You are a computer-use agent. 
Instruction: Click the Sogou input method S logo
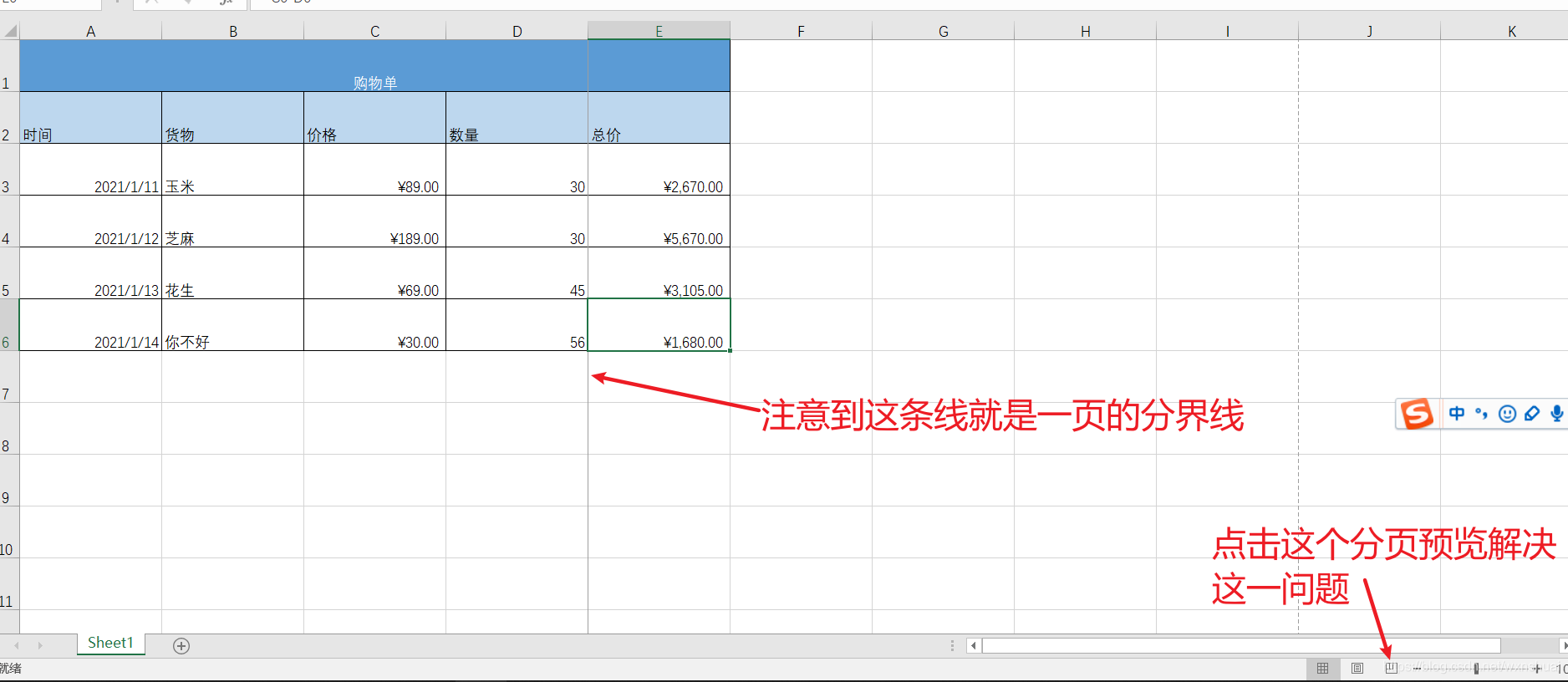[1416, 414]
